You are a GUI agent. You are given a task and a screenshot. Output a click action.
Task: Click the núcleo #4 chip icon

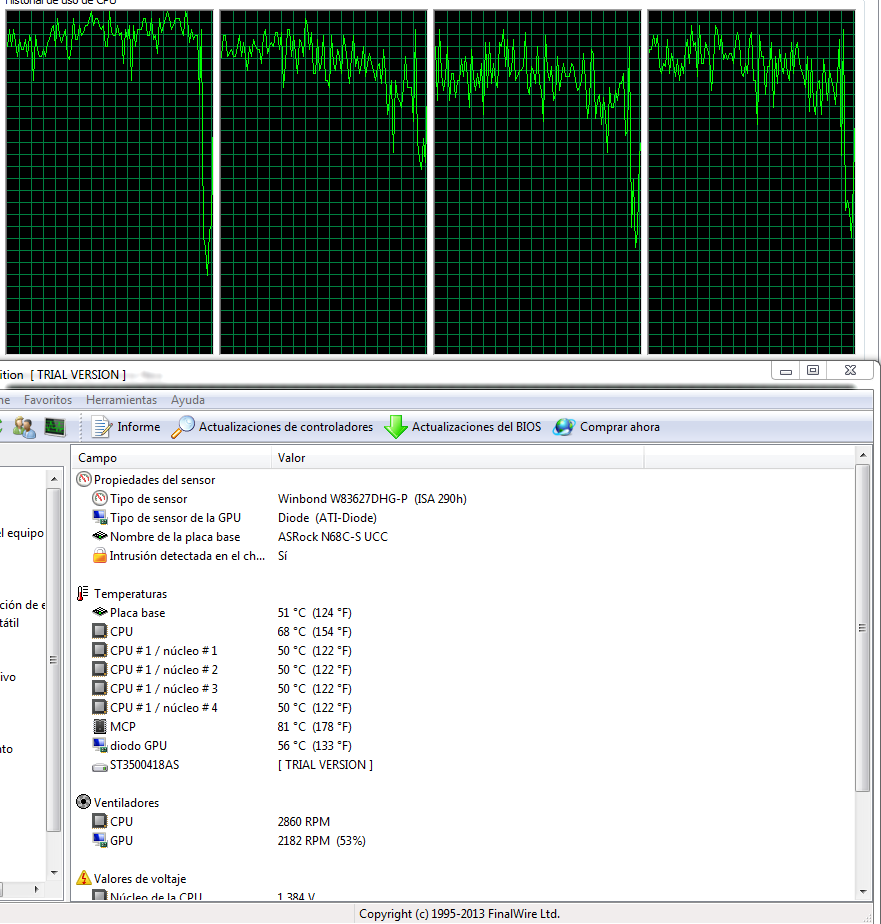pos(100,707)
